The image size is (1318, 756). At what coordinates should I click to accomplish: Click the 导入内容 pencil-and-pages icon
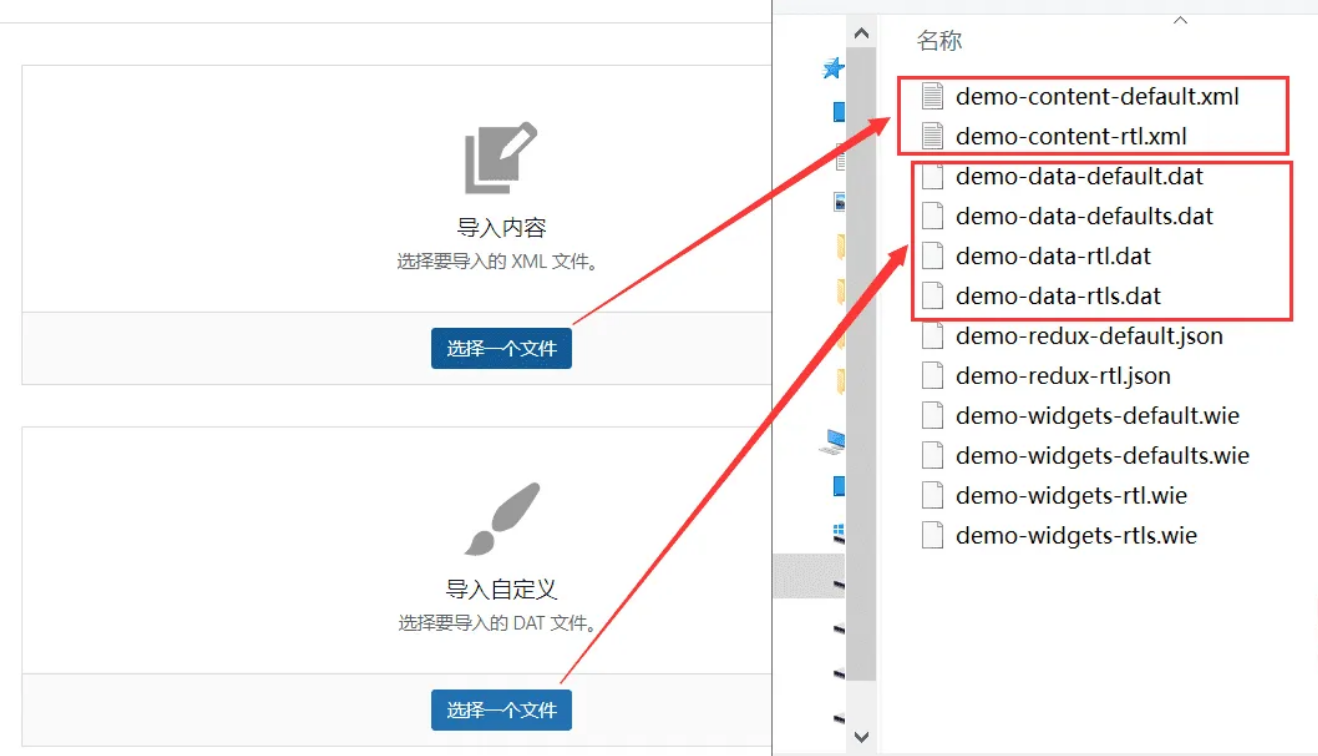[x=501, y=158]
